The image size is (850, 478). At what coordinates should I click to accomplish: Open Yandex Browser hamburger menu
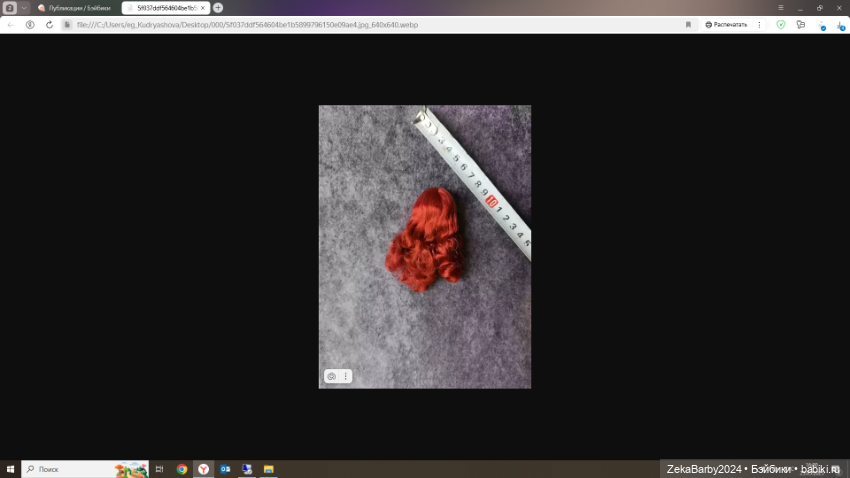click(x=781, y=7)
